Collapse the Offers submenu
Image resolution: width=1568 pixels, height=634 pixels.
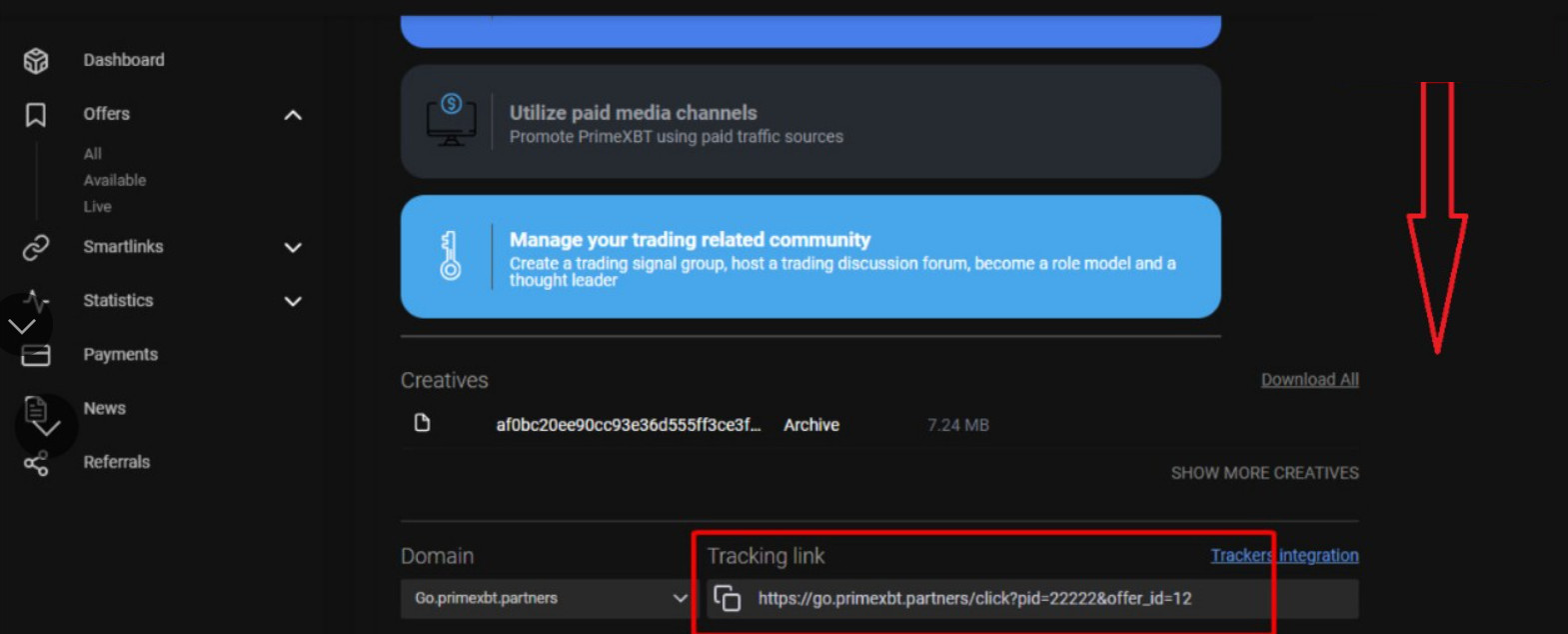pyautogui.click(x=293, y=115)
